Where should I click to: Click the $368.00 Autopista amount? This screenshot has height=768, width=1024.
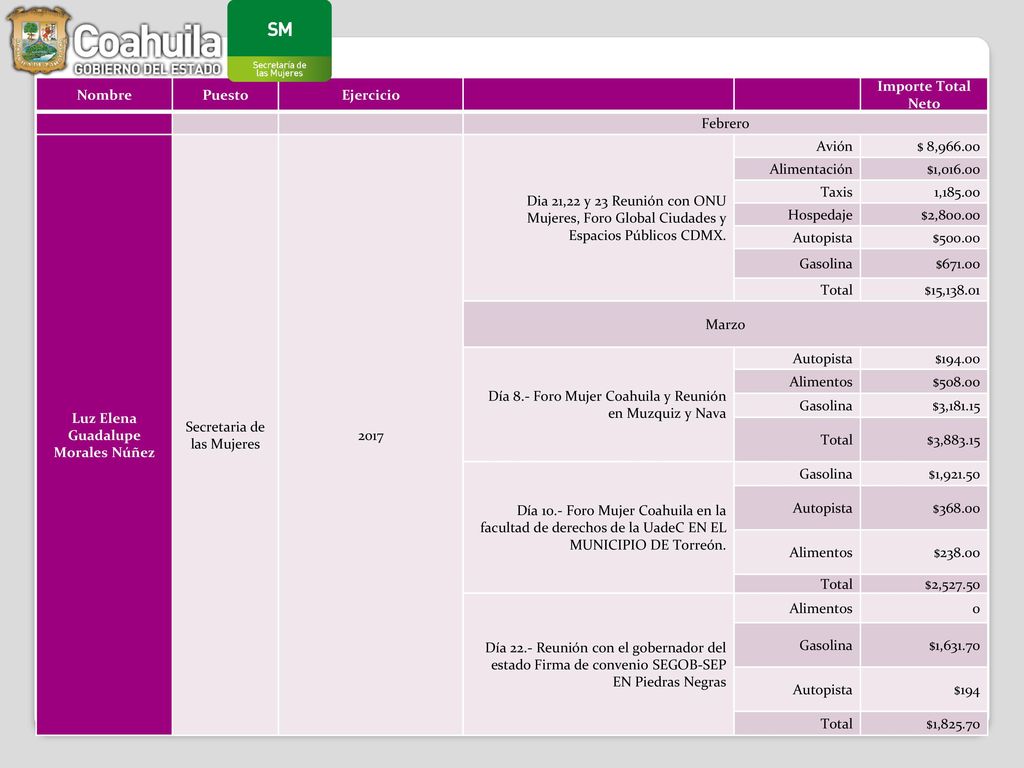click(956, 509)
